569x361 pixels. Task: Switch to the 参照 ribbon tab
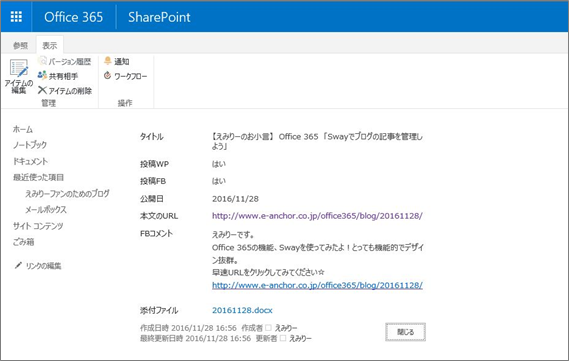point(20,45)
